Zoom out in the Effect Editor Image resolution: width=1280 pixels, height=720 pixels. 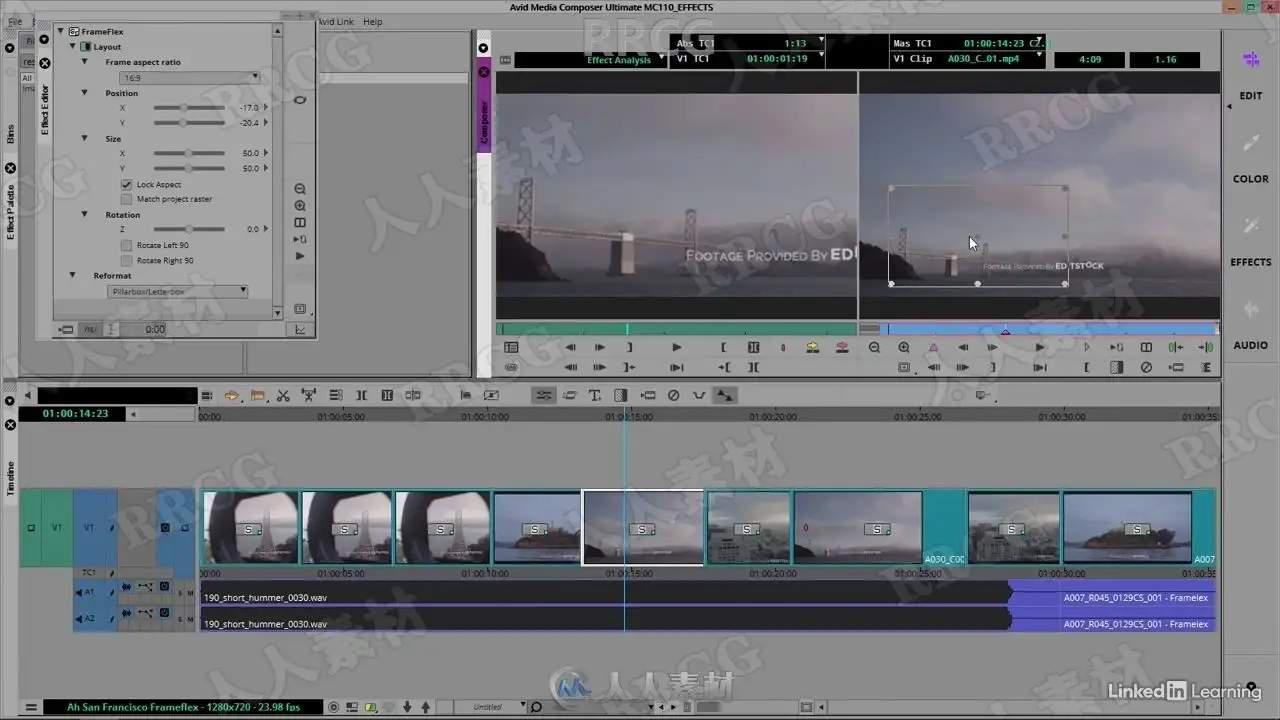(x=299, y=189)
